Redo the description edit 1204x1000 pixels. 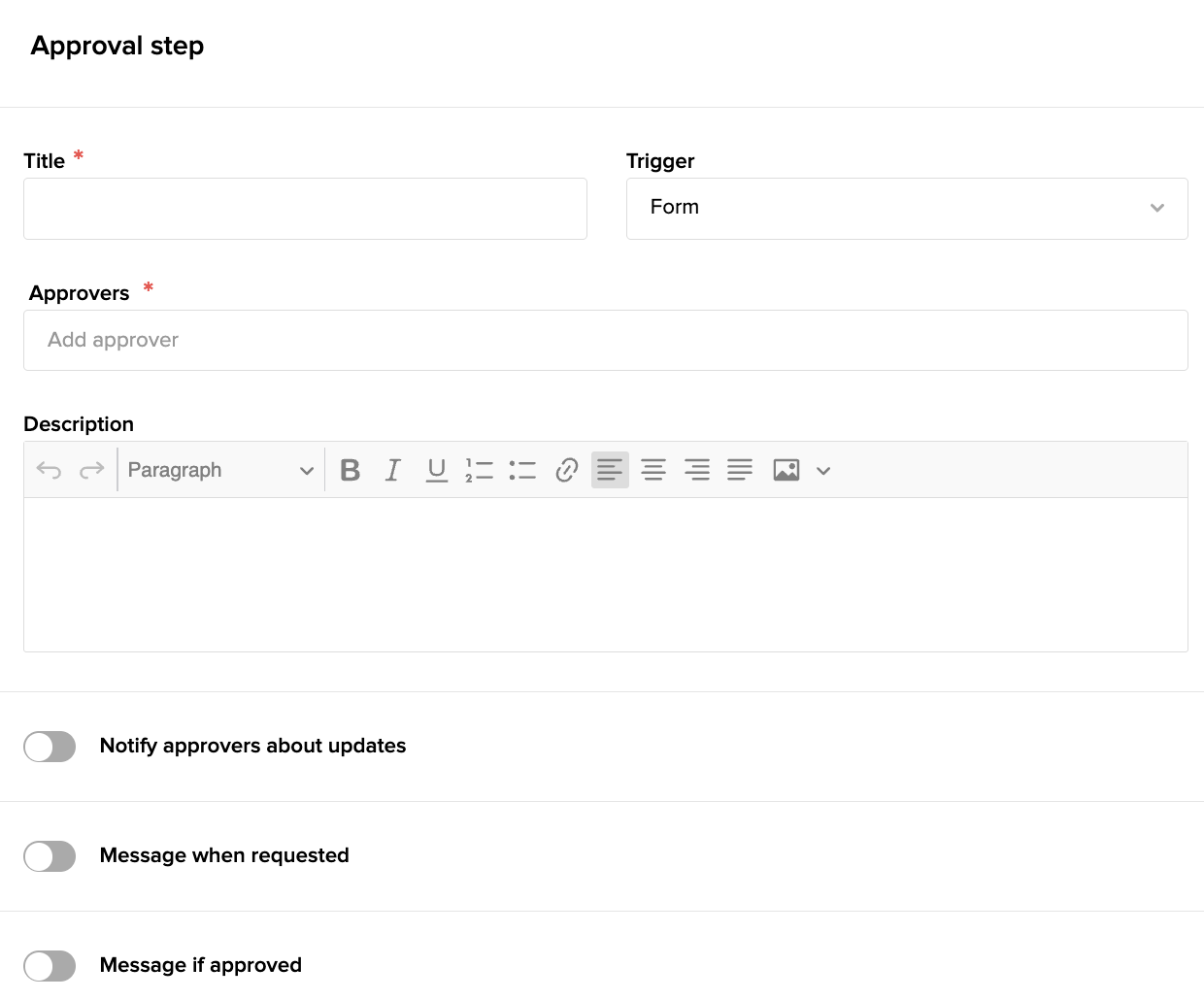point(91,471)
